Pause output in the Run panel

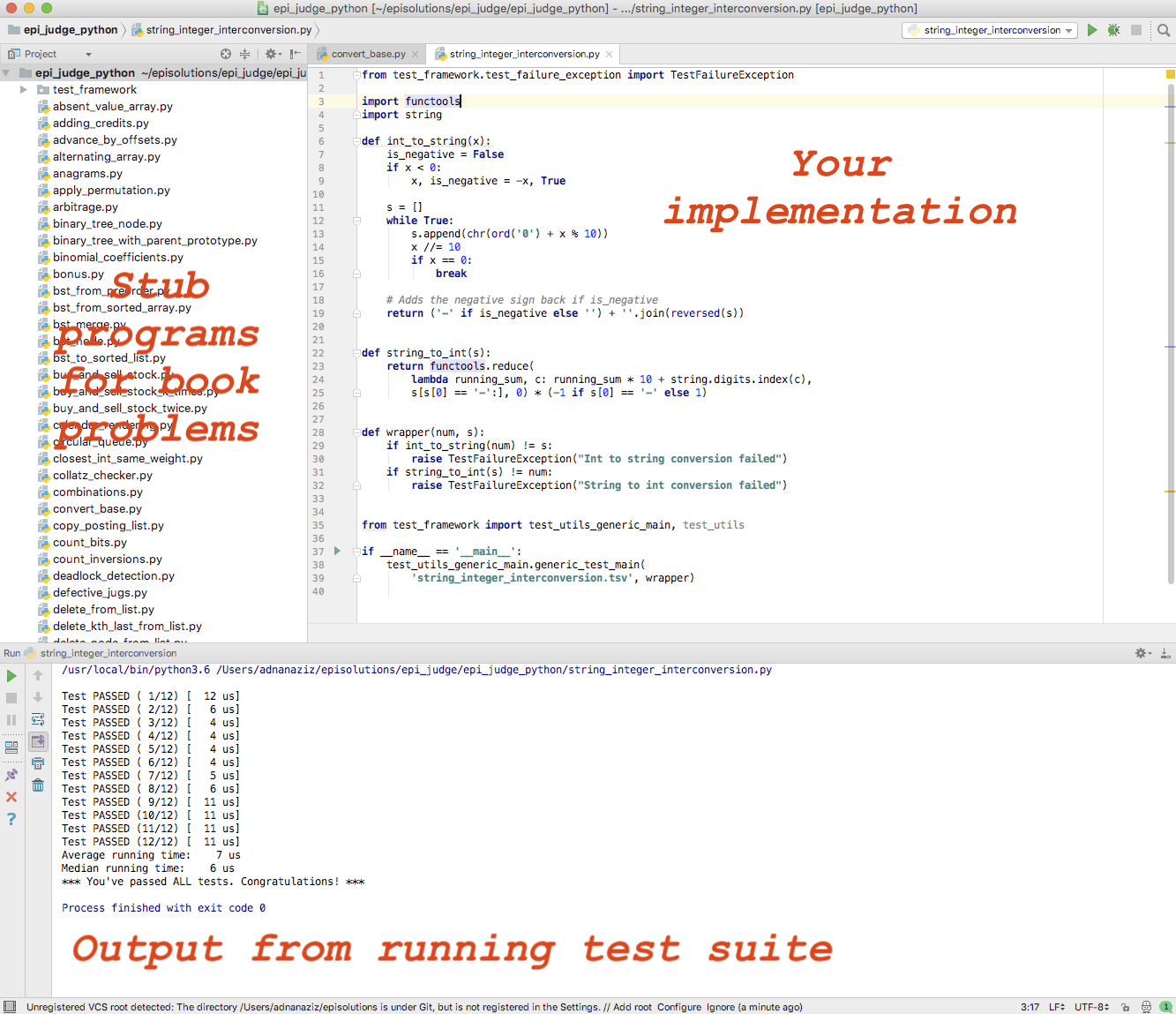click(11, 720)
